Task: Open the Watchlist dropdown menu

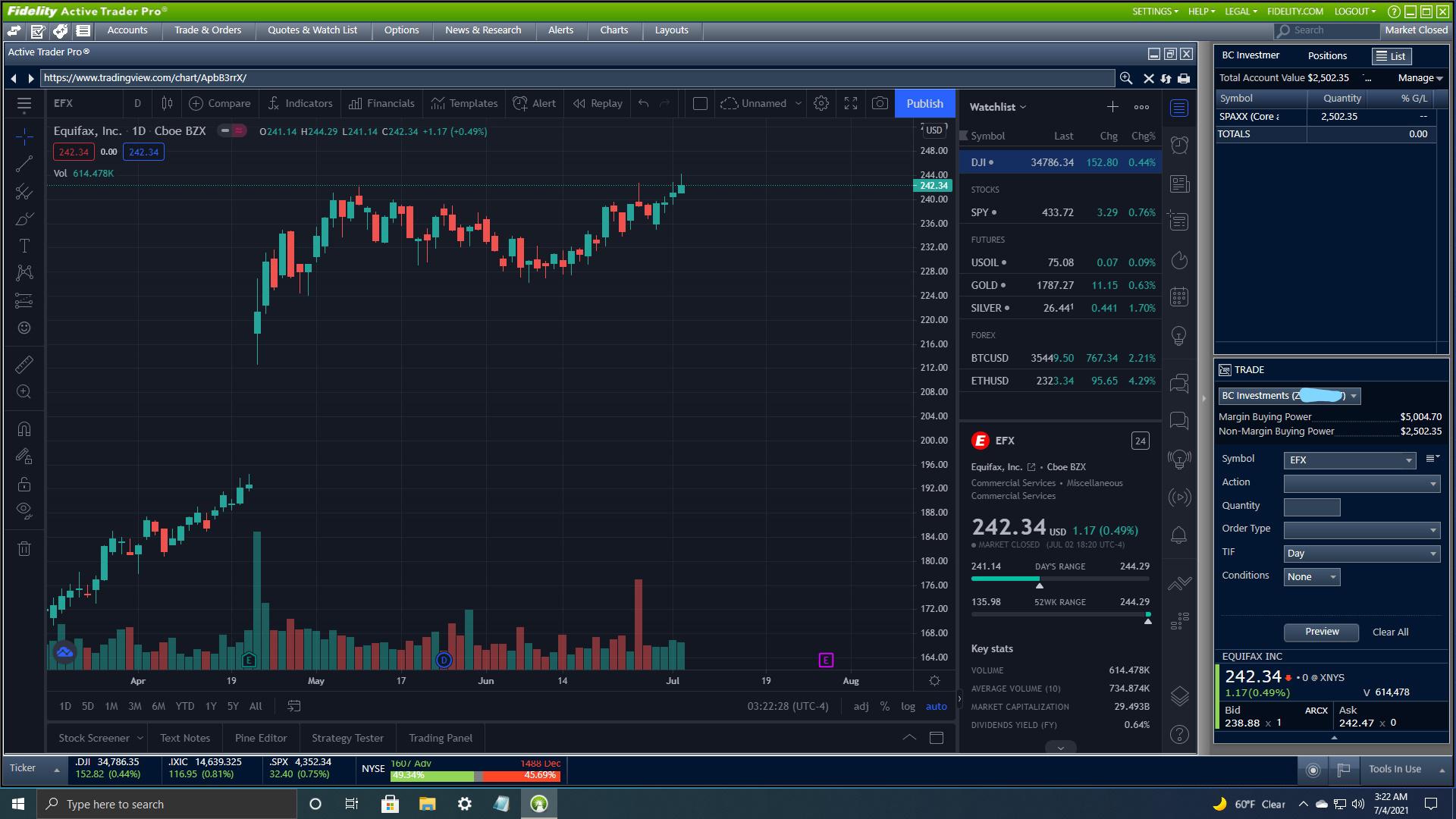Action: click(997, 107)
